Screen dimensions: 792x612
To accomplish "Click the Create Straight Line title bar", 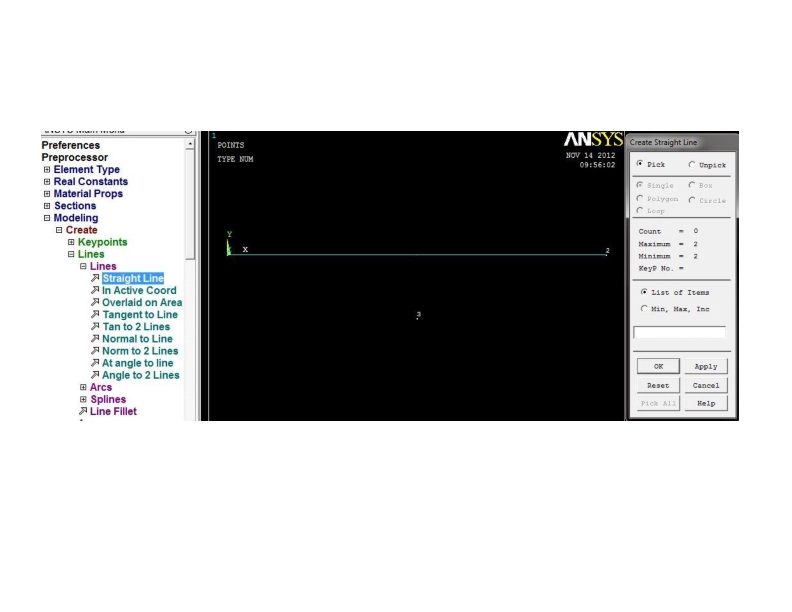I will coord(682,142).
